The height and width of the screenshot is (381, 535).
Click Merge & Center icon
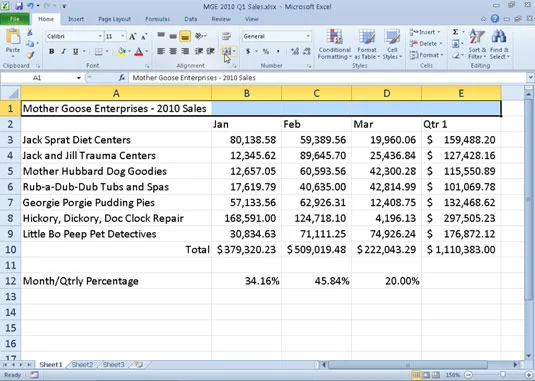click(227, 52)
